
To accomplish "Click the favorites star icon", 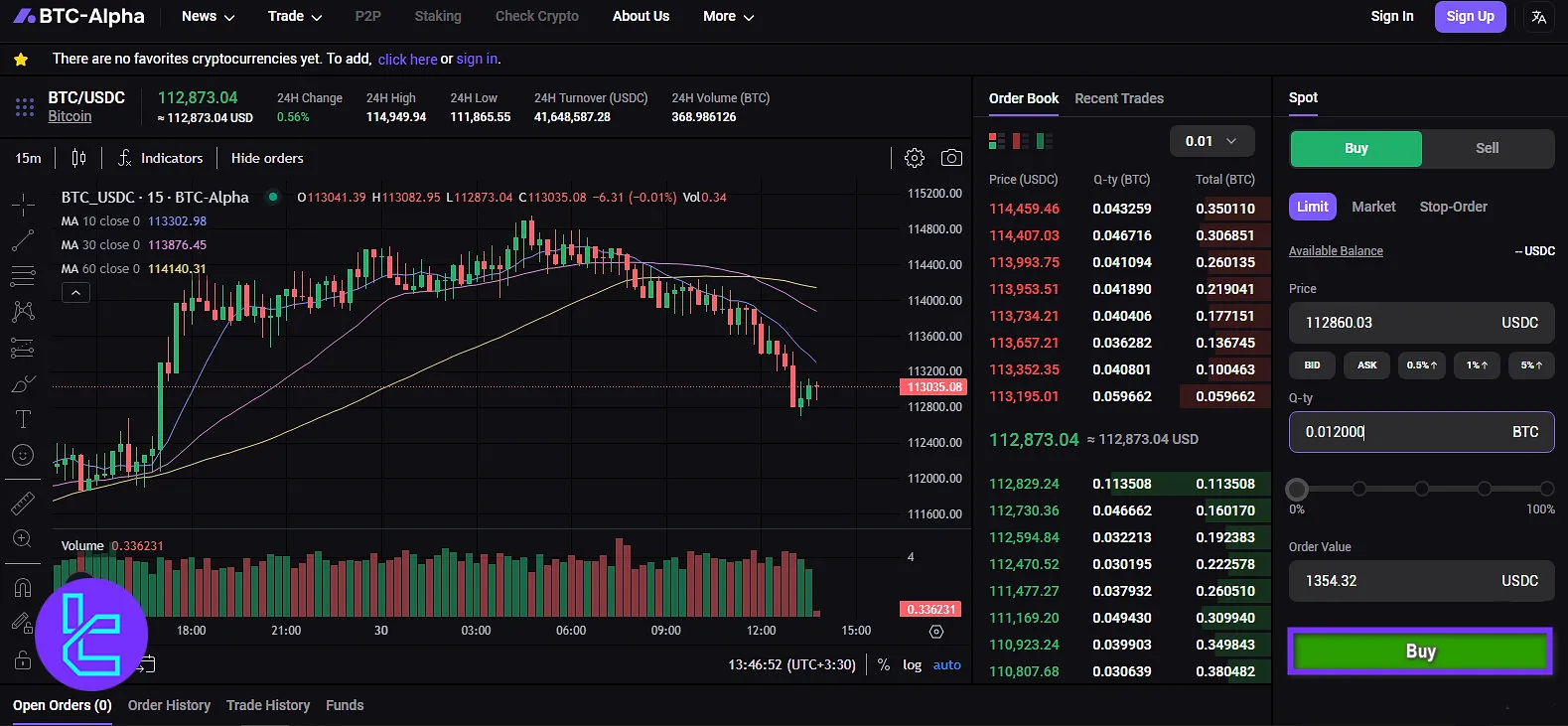I will pos(21,60).
